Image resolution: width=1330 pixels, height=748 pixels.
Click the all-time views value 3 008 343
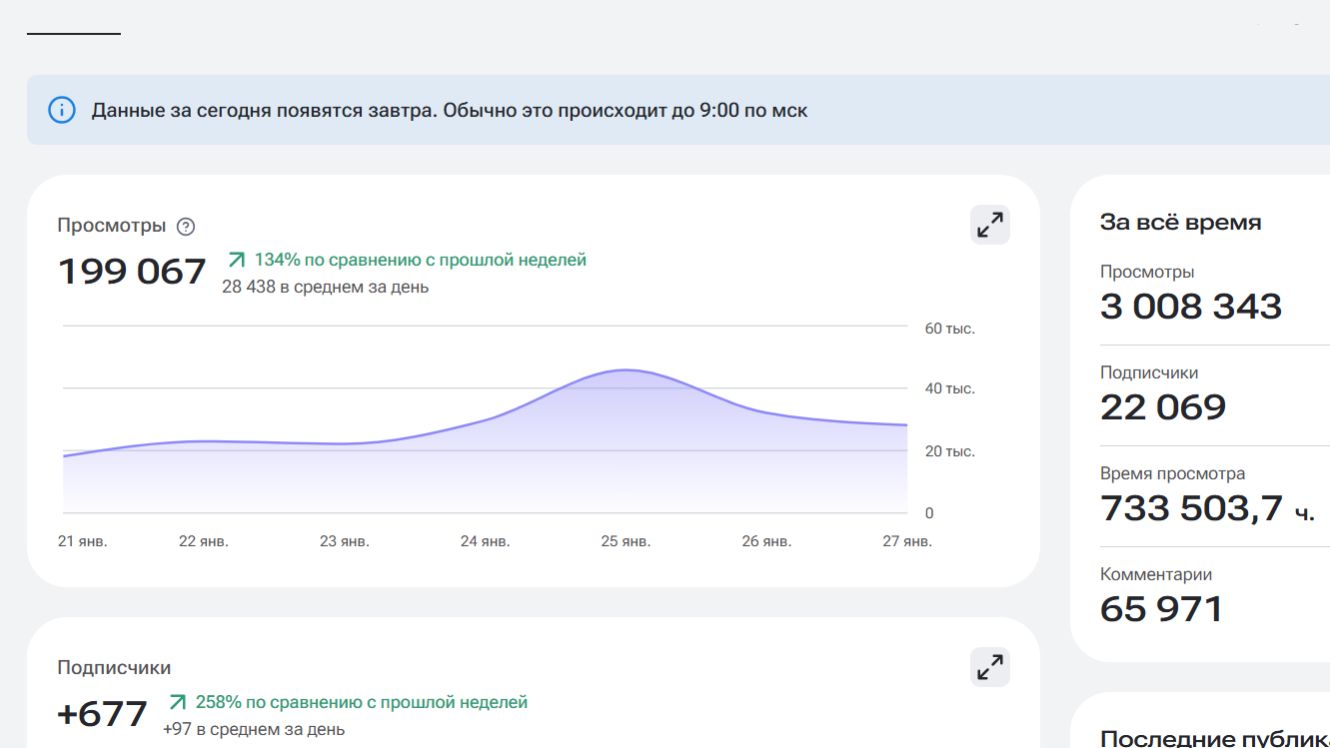coord(1190,306)
